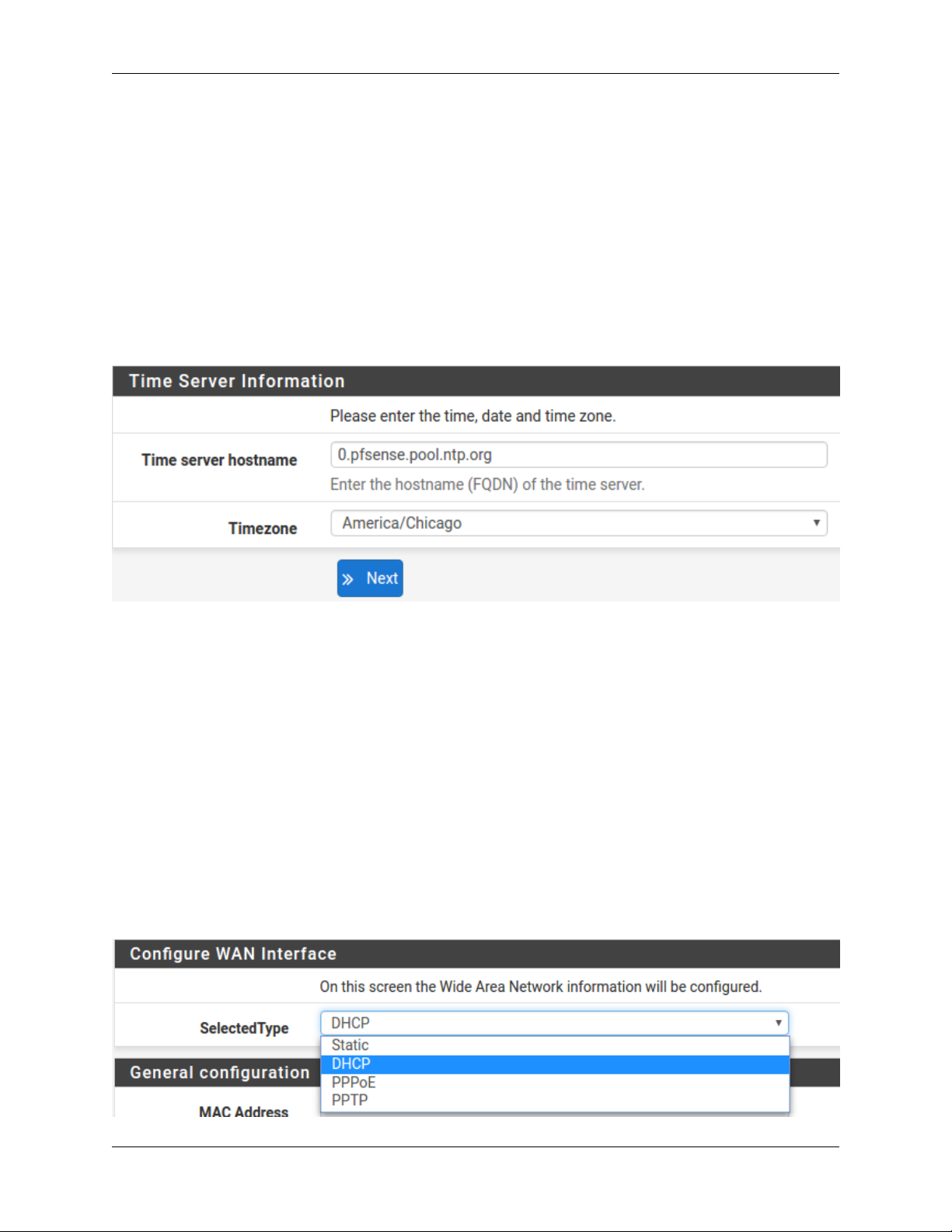The image size is (952, 1232).
Task: Choose the highlighted DHCP list option
Action: tap(555, 1064)
